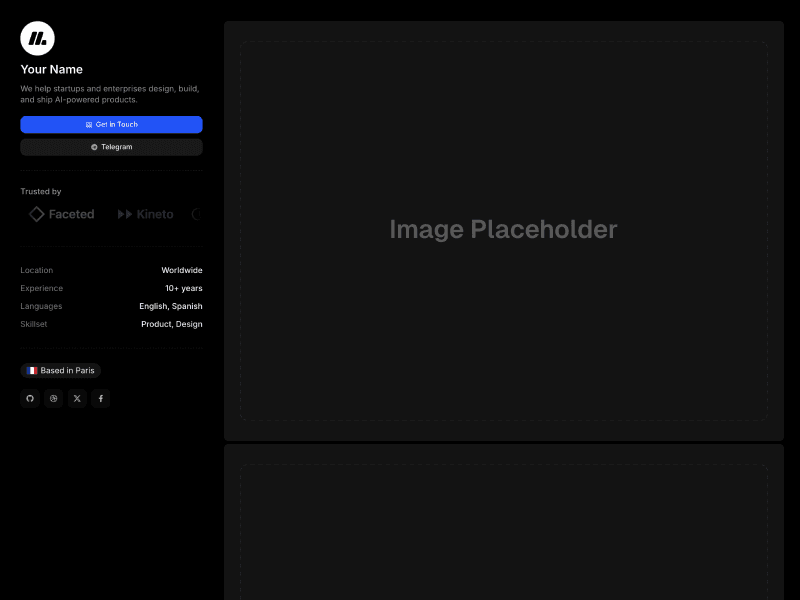
Task: Click the Worldwide location value
Action: click(x=182, y=270)
